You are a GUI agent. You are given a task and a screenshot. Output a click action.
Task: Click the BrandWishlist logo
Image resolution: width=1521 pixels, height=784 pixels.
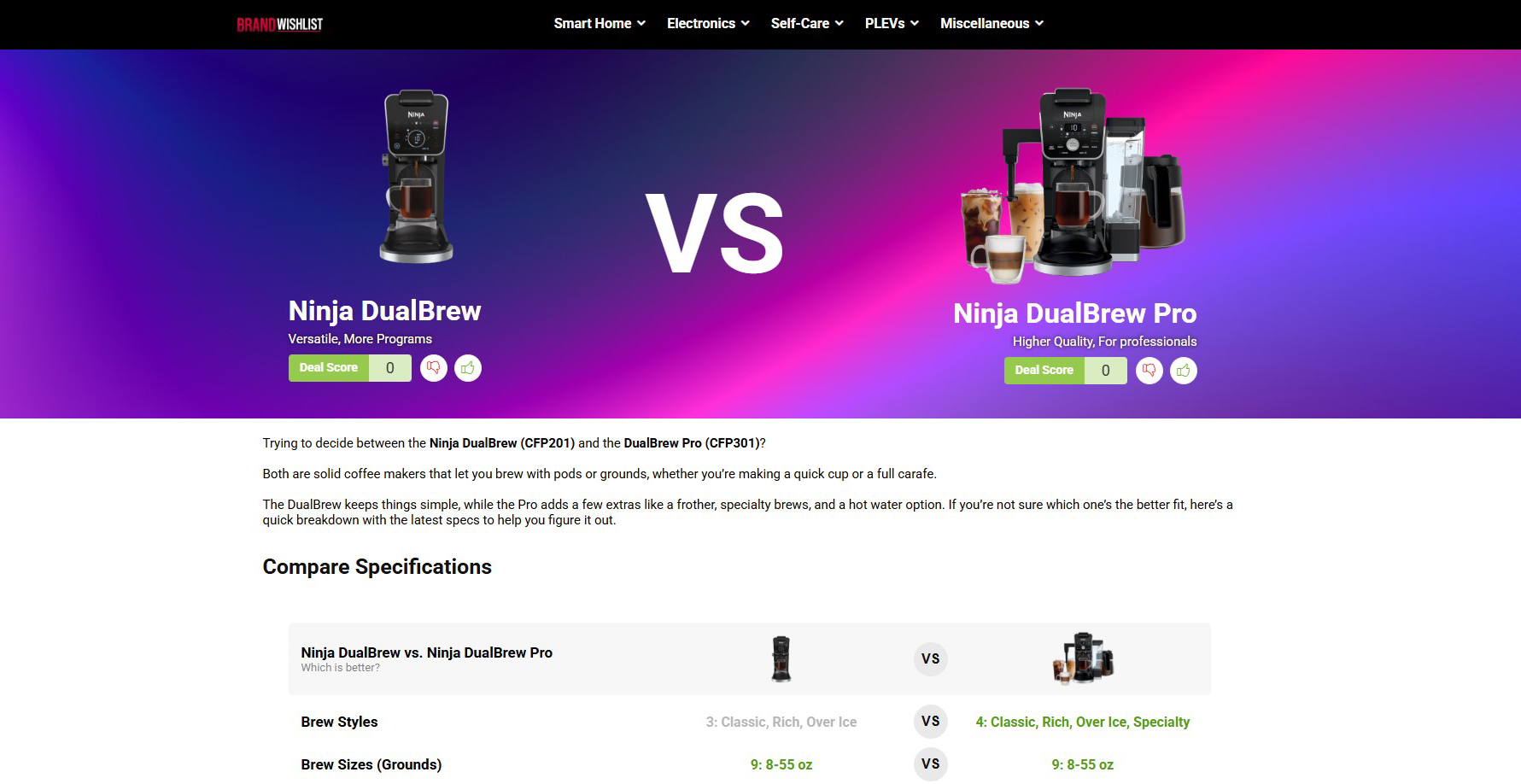pos(279,24)
